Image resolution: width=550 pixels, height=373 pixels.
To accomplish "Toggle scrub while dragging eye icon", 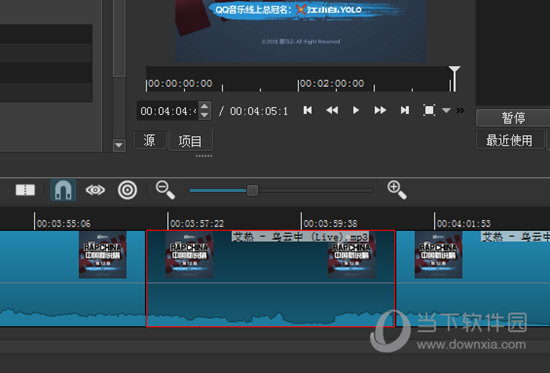I will (95, 190).
